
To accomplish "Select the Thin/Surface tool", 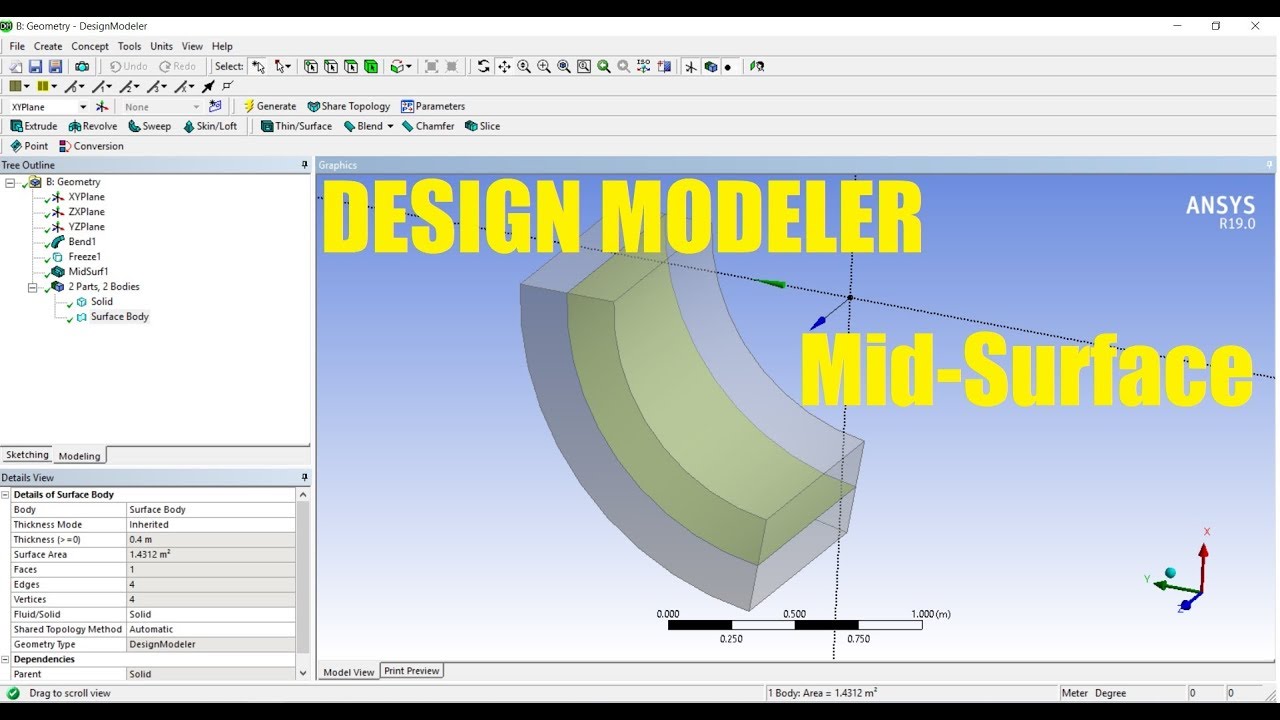I will point(296,126).
